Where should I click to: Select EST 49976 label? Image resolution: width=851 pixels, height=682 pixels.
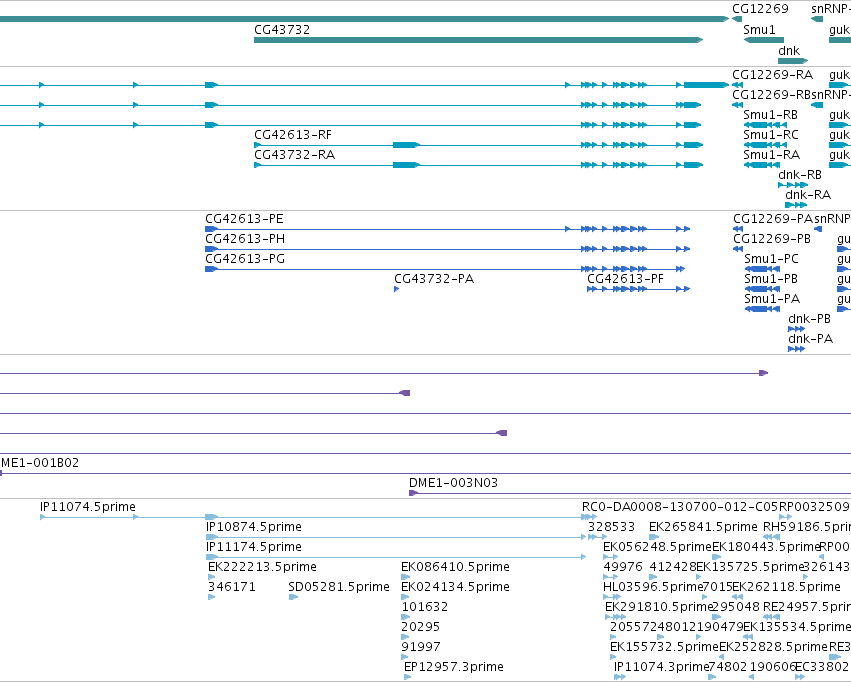623,567
